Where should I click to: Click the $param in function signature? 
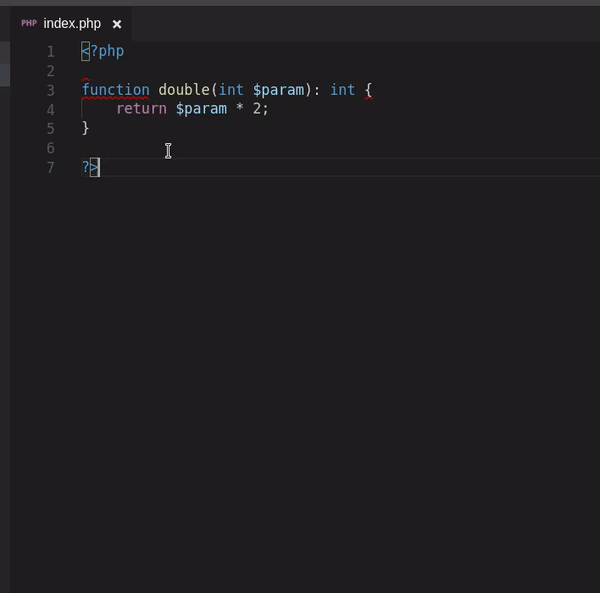tap(279, 90)
